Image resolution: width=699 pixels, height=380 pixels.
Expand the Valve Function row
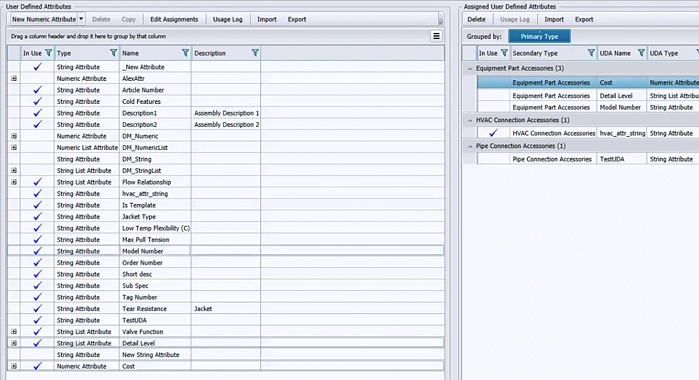tap(14, 332)
